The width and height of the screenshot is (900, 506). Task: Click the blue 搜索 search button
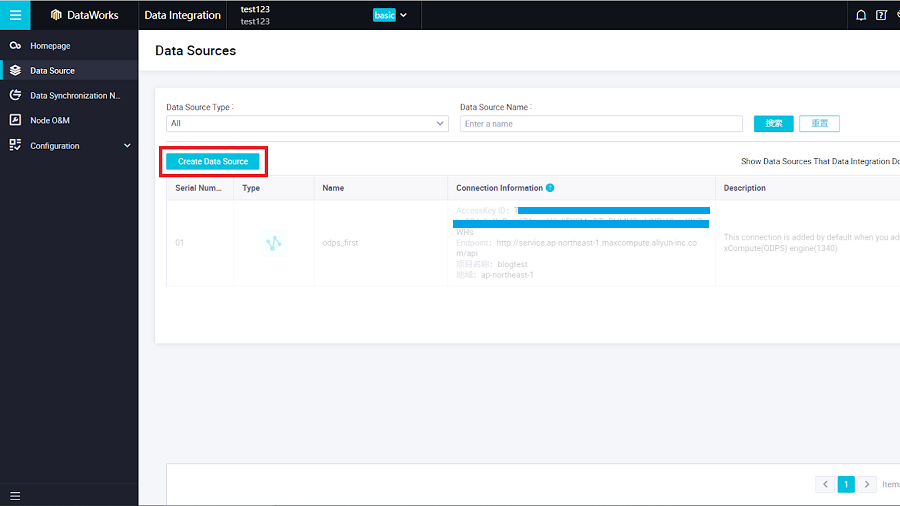[773, 124]
